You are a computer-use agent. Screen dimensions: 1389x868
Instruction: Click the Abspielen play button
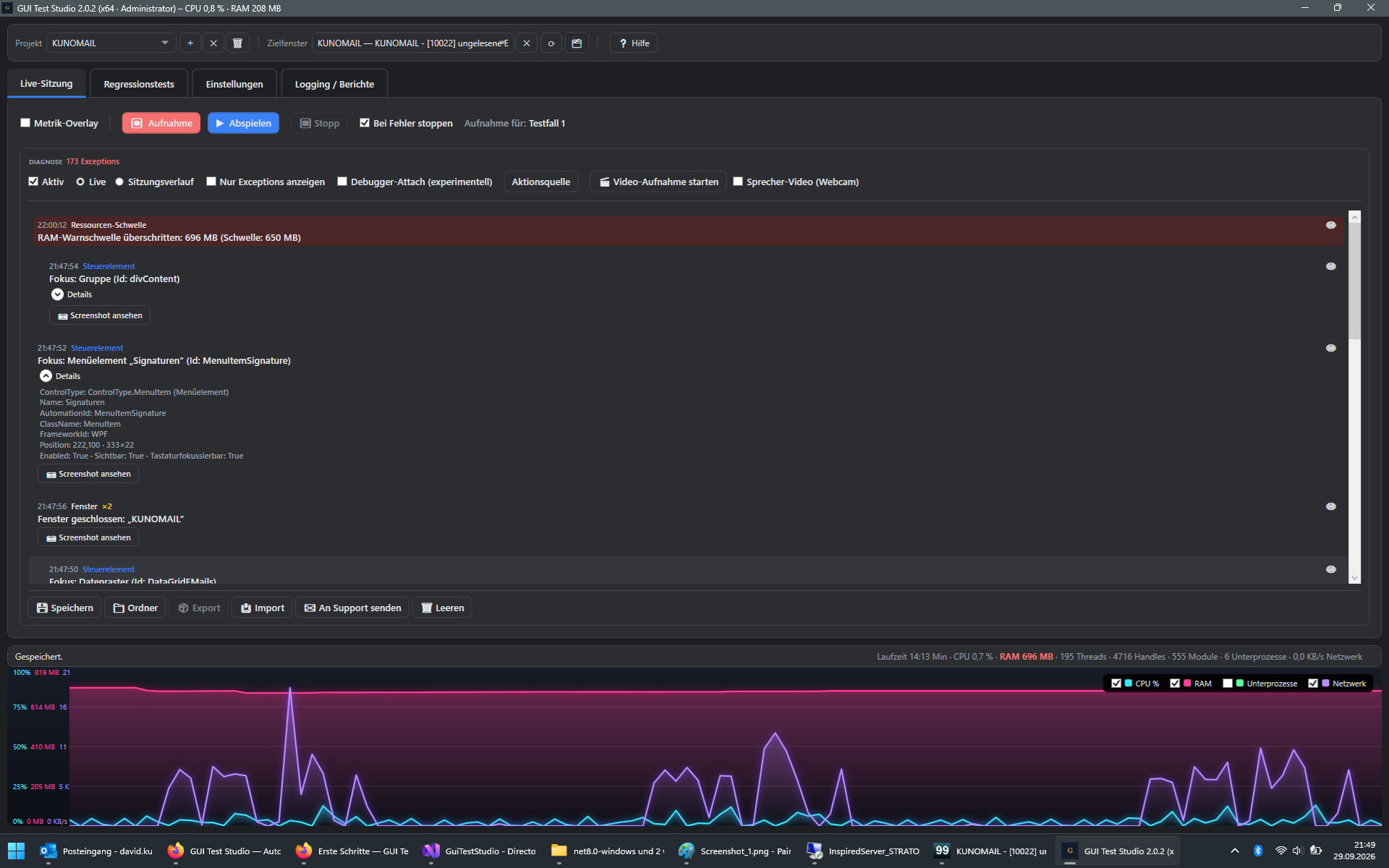click(x=244, y=123)
